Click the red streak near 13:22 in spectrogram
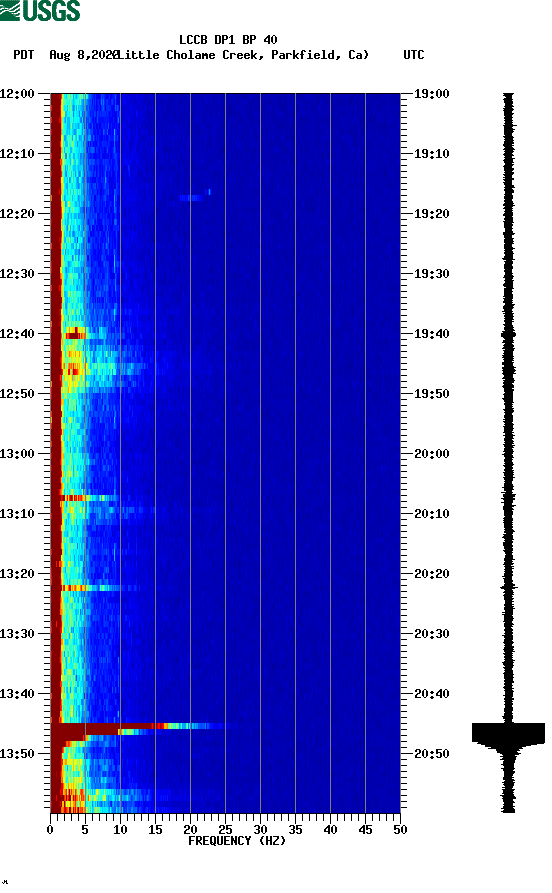Screen dimensions: 552x893 pos(74,588)
